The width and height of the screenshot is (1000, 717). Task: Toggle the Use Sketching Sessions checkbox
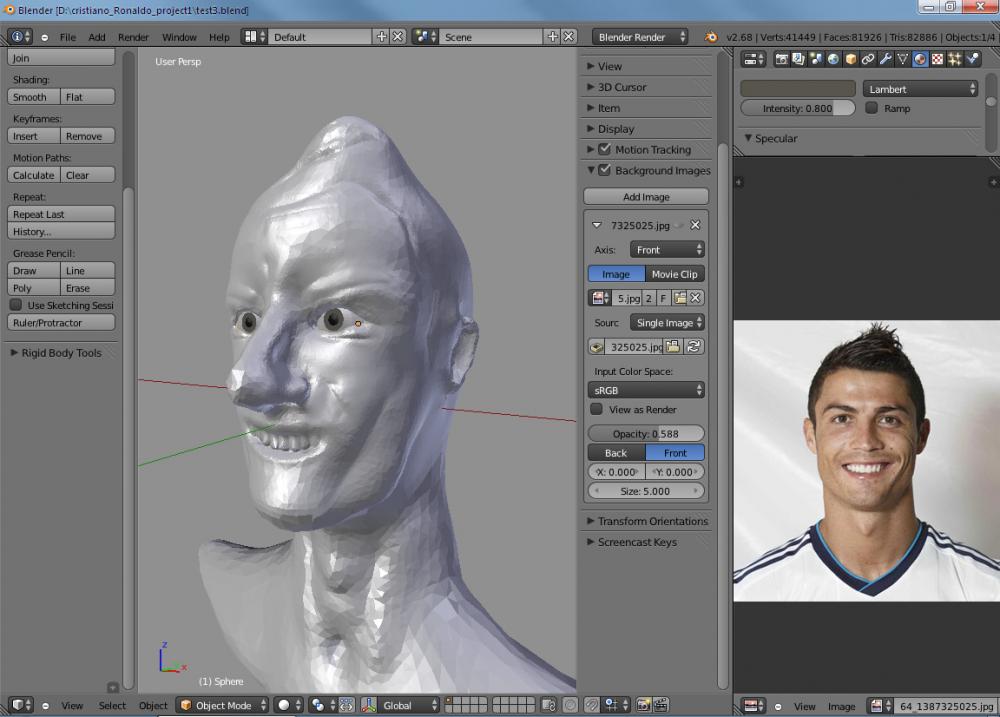click(x=16, y=305)
